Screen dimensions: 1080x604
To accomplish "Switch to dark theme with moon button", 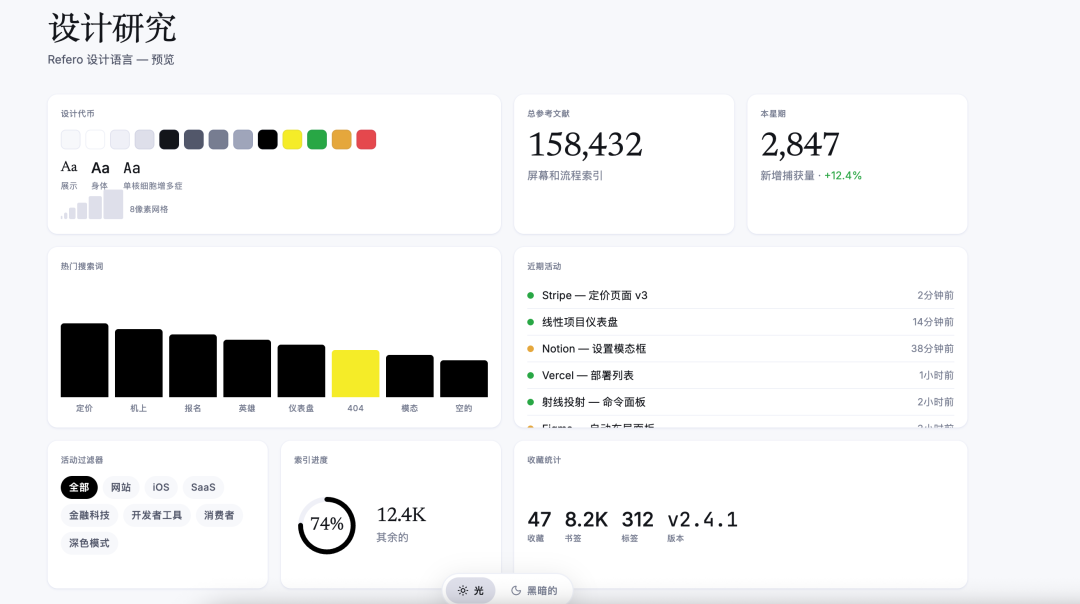I will point(534,590).
